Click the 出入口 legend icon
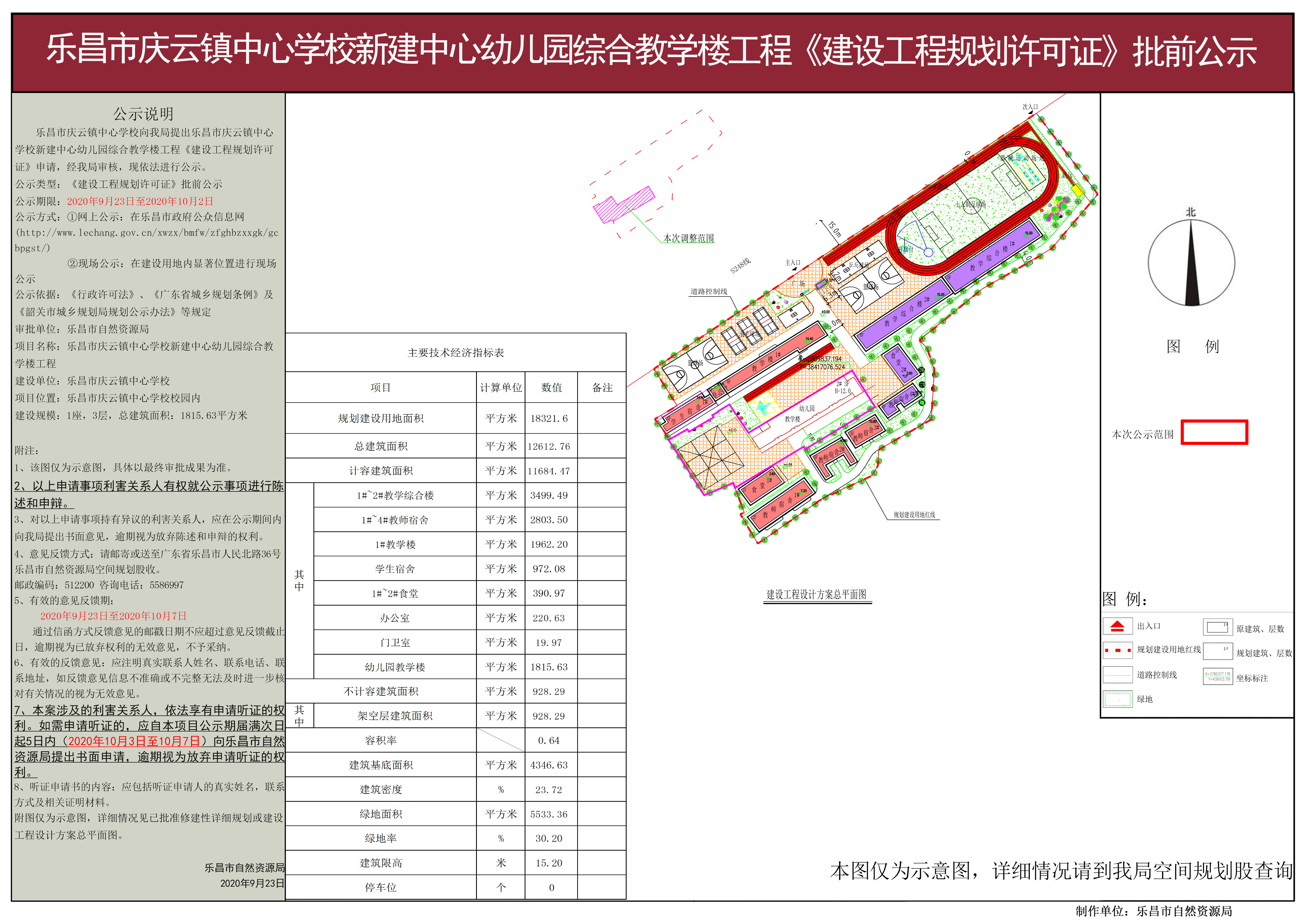 tap(1117, 626)
